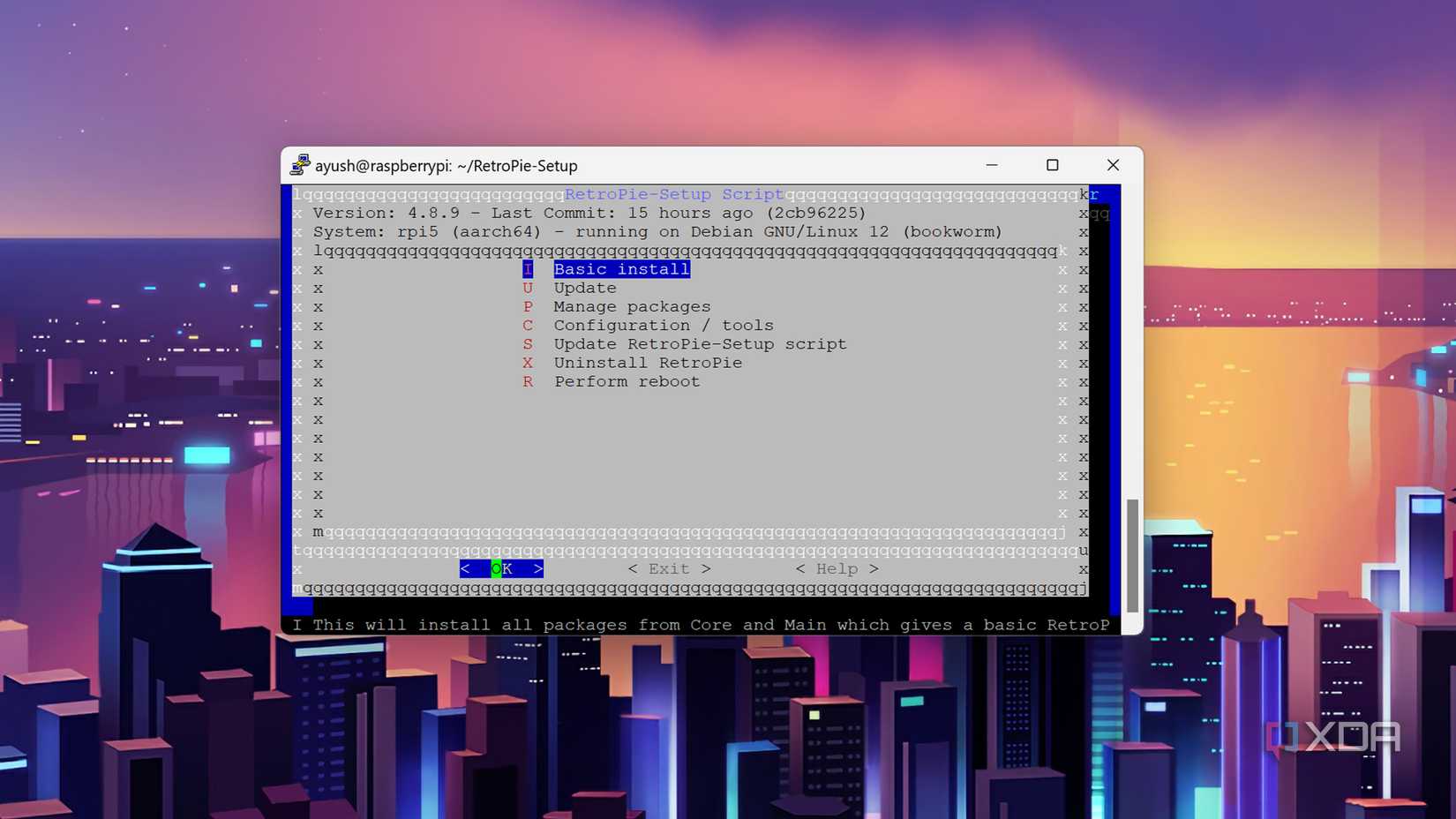Click the P shortcut letter for Manage packages

coord(528,306)
